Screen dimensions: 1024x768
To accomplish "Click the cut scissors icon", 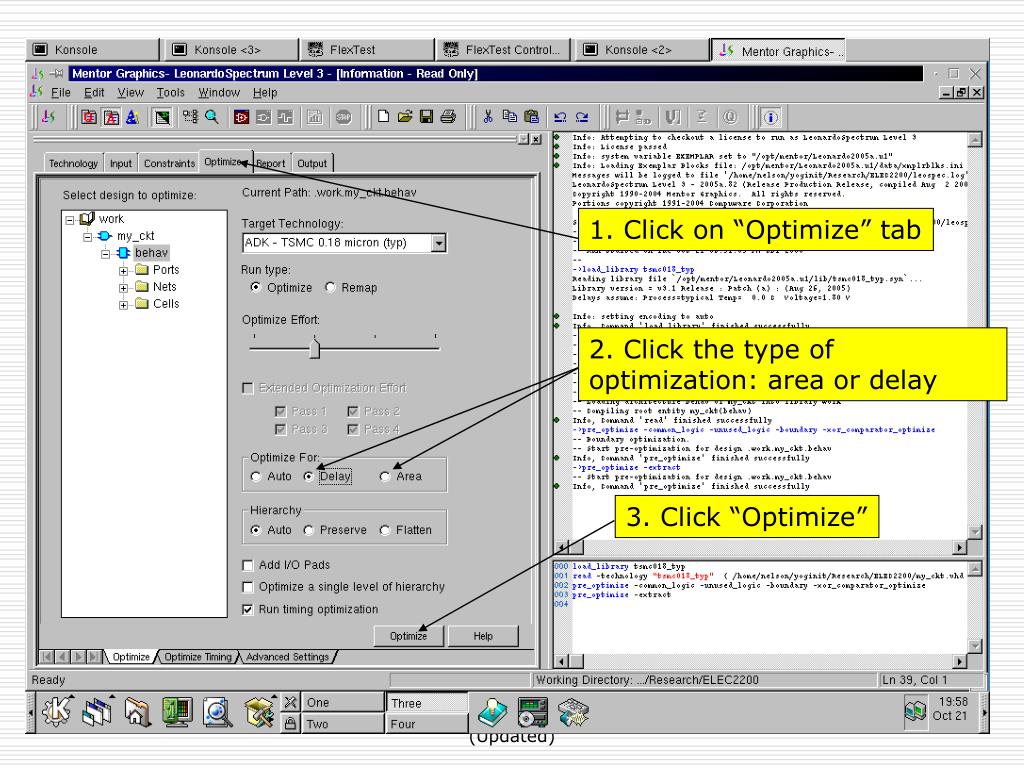I will coord(488,117).
